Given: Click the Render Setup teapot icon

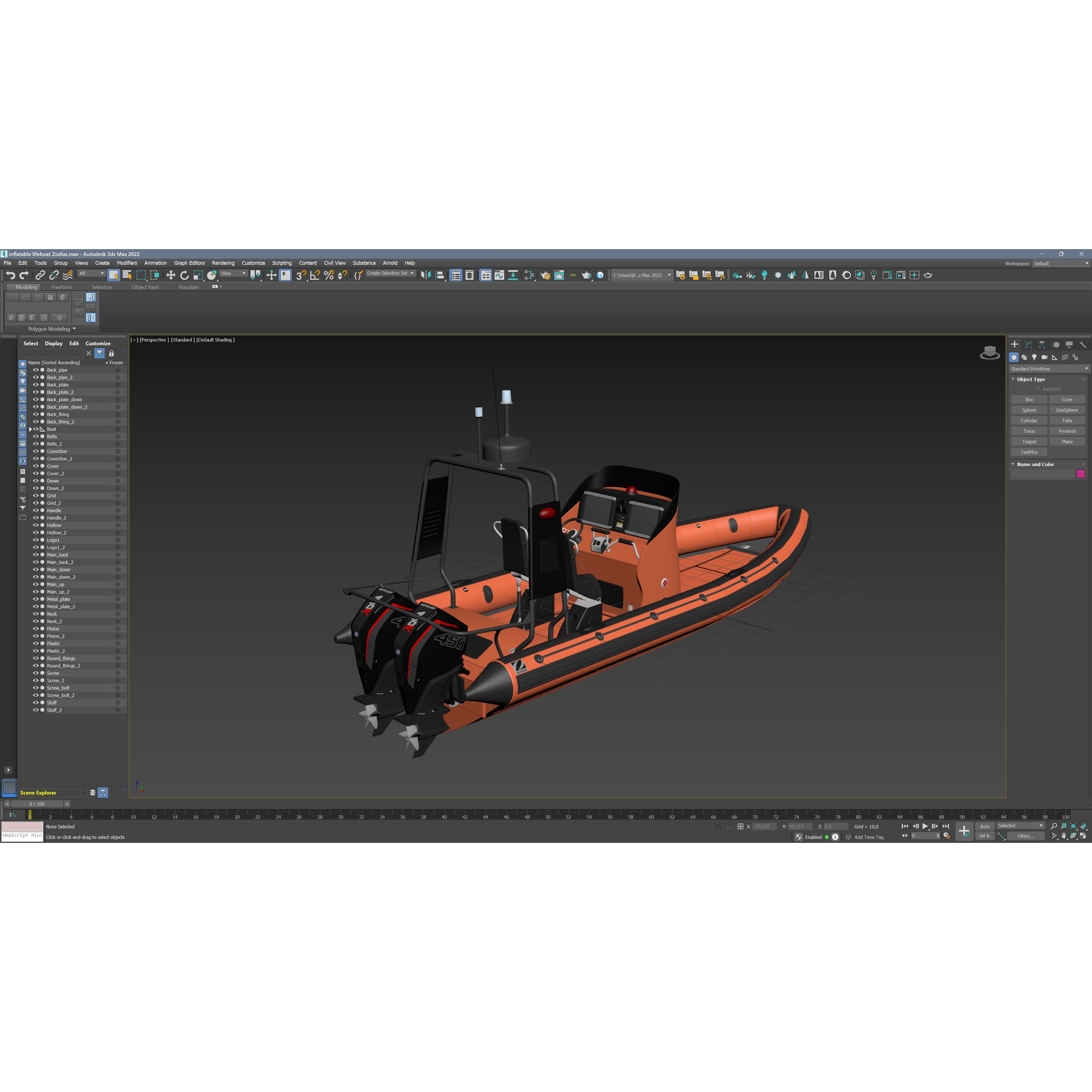Looking at the screenshot, I should coord(929,275).
